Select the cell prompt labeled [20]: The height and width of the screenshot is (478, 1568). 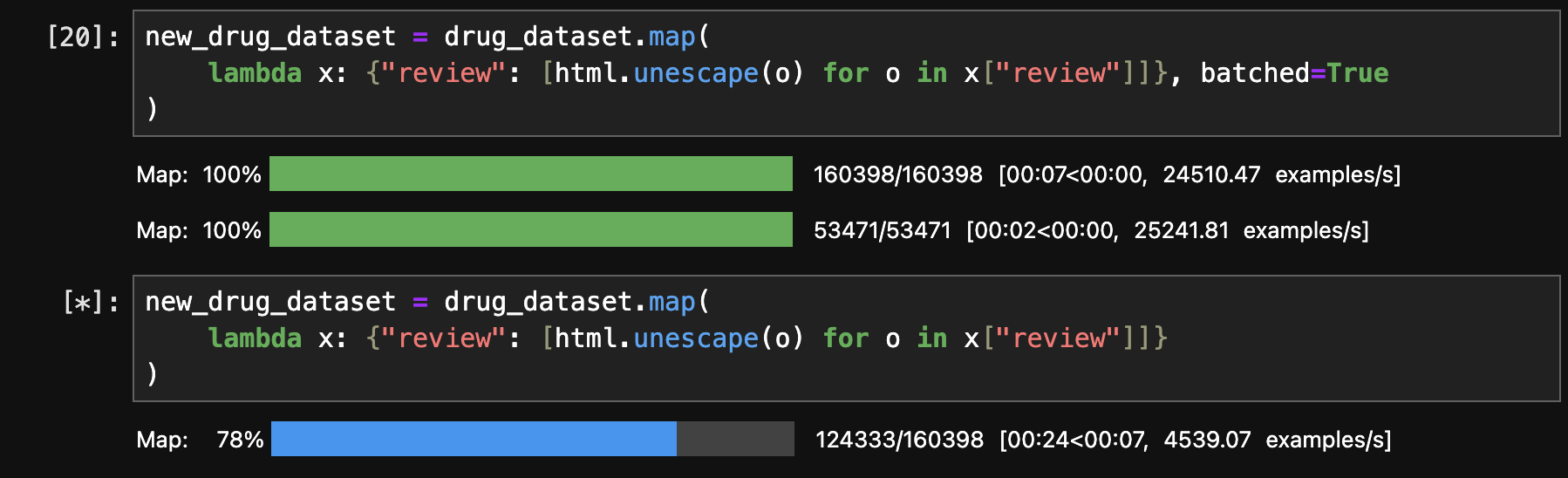coord(83,38)
